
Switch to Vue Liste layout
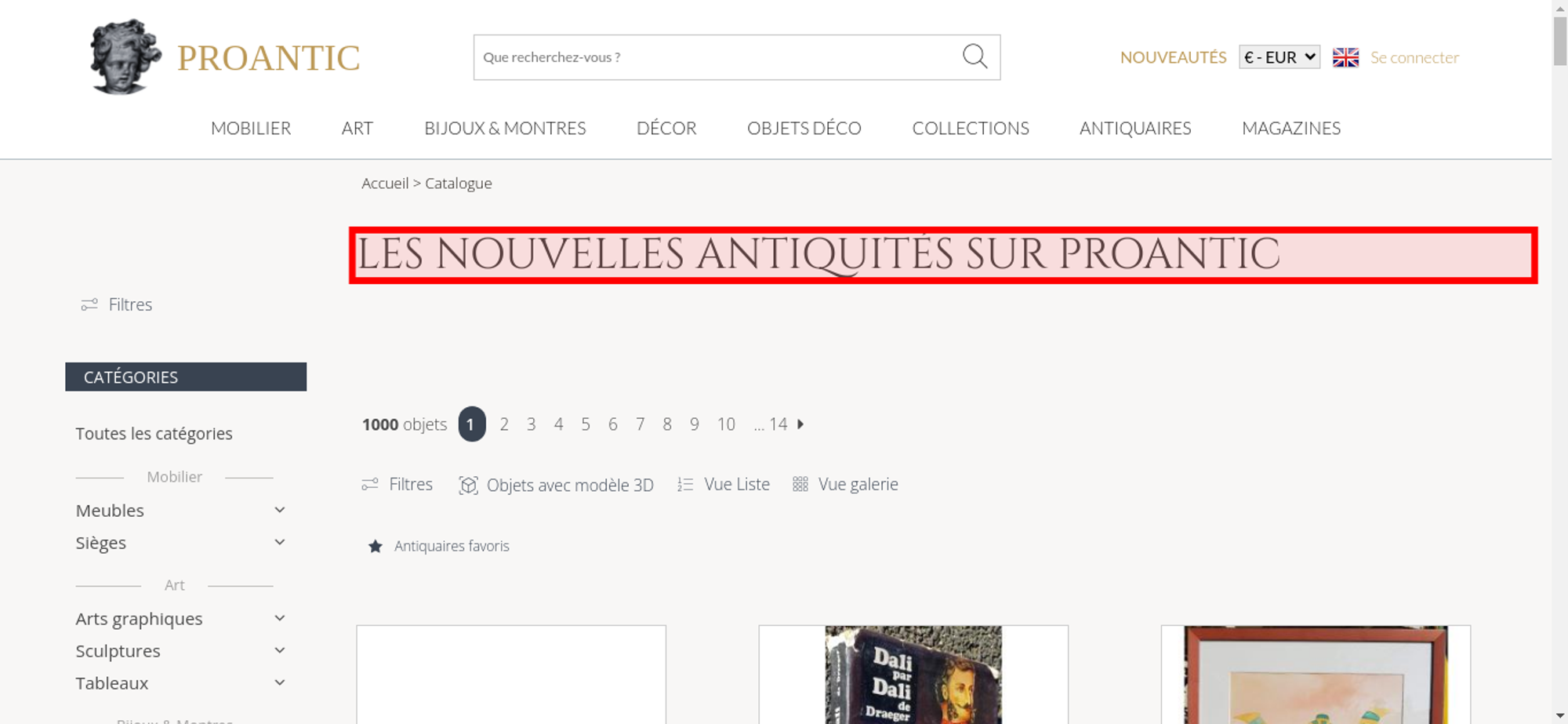(723, 485)
